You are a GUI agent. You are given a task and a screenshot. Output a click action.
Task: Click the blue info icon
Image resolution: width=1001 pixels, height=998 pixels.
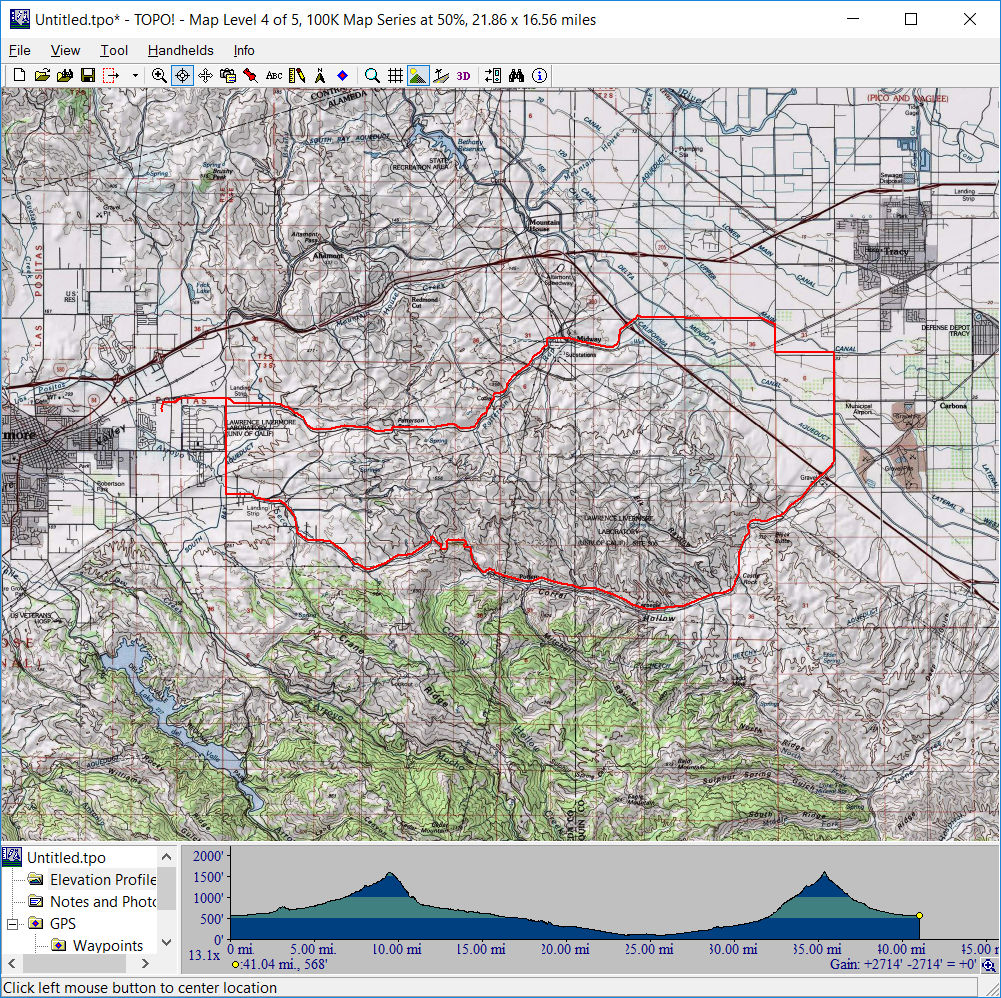click(540, 75)
